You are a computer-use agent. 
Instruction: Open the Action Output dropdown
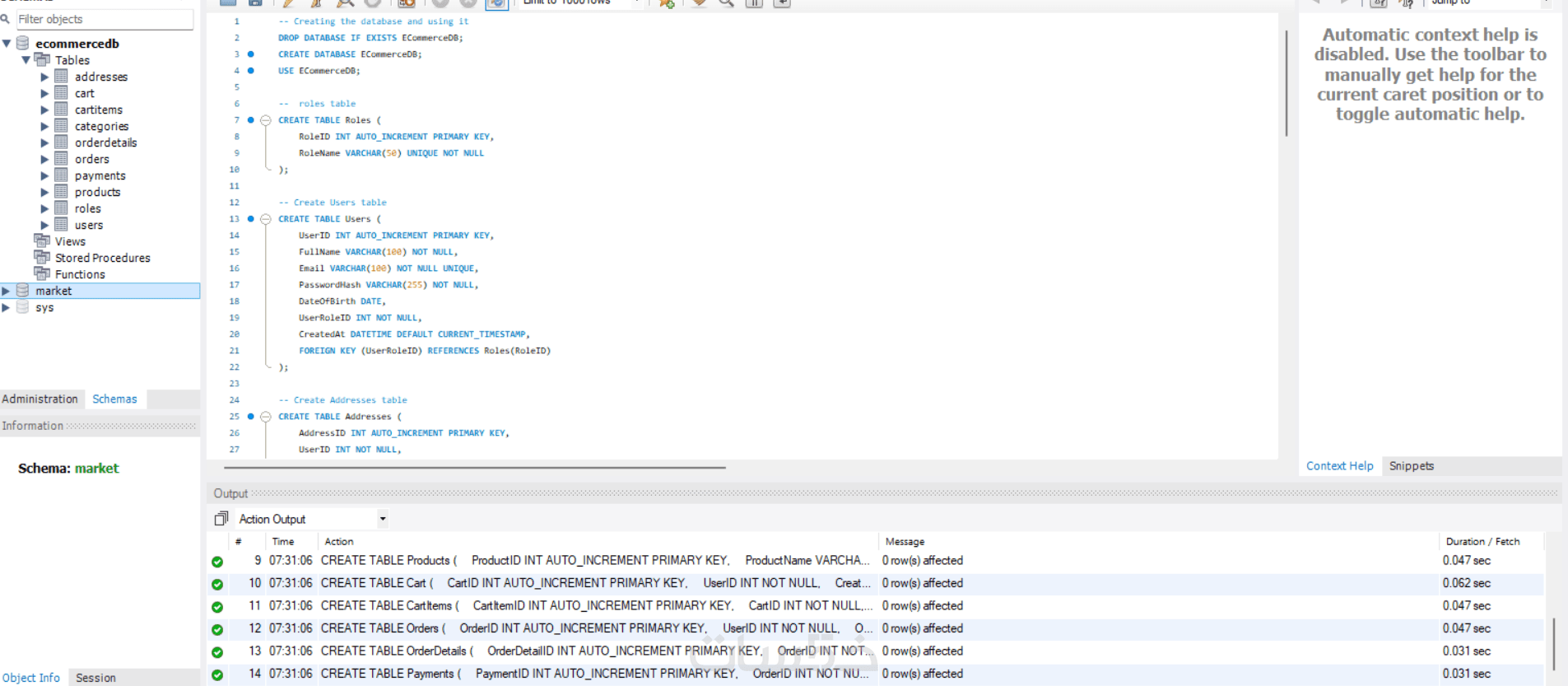tap(382, 519)
